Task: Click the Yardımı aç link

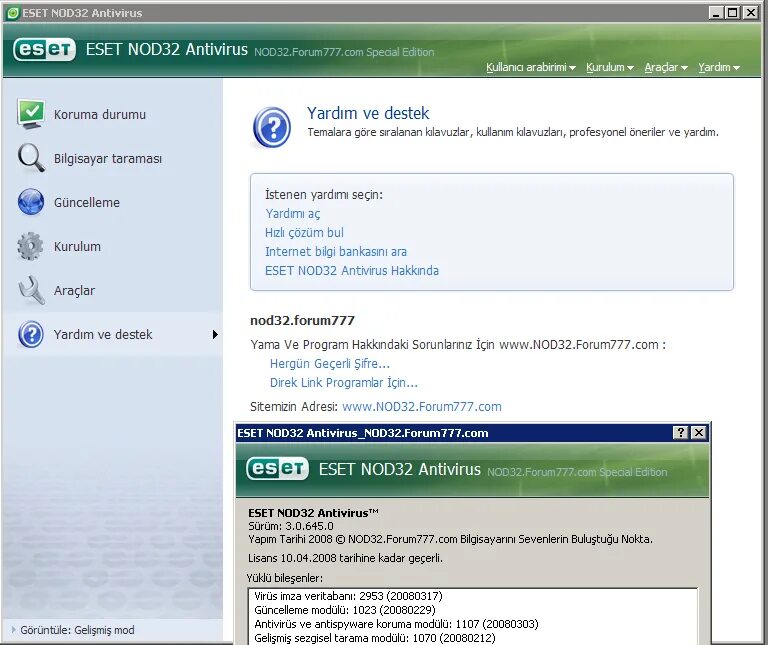Action: tap(292, 214)
